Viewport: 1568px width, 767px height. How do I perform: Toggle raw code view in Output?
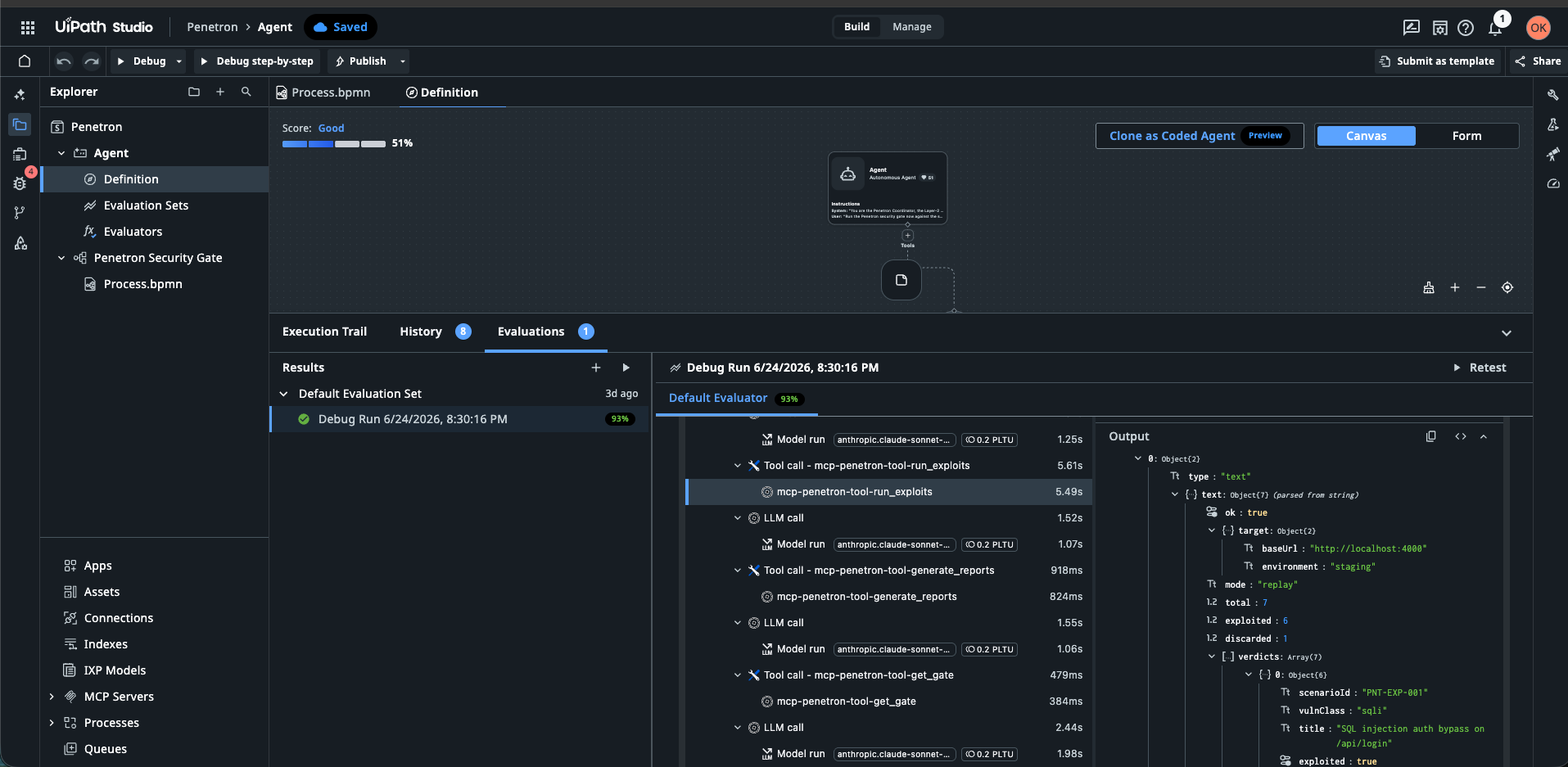1461,436
